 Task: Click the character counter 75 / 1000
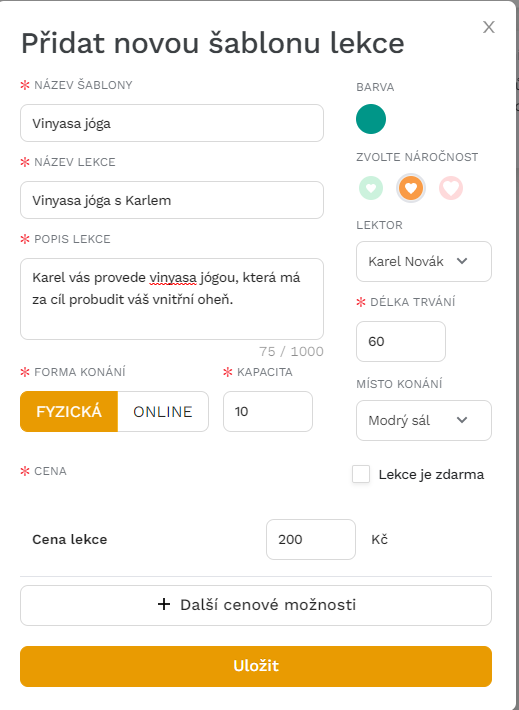coord(292,351)
